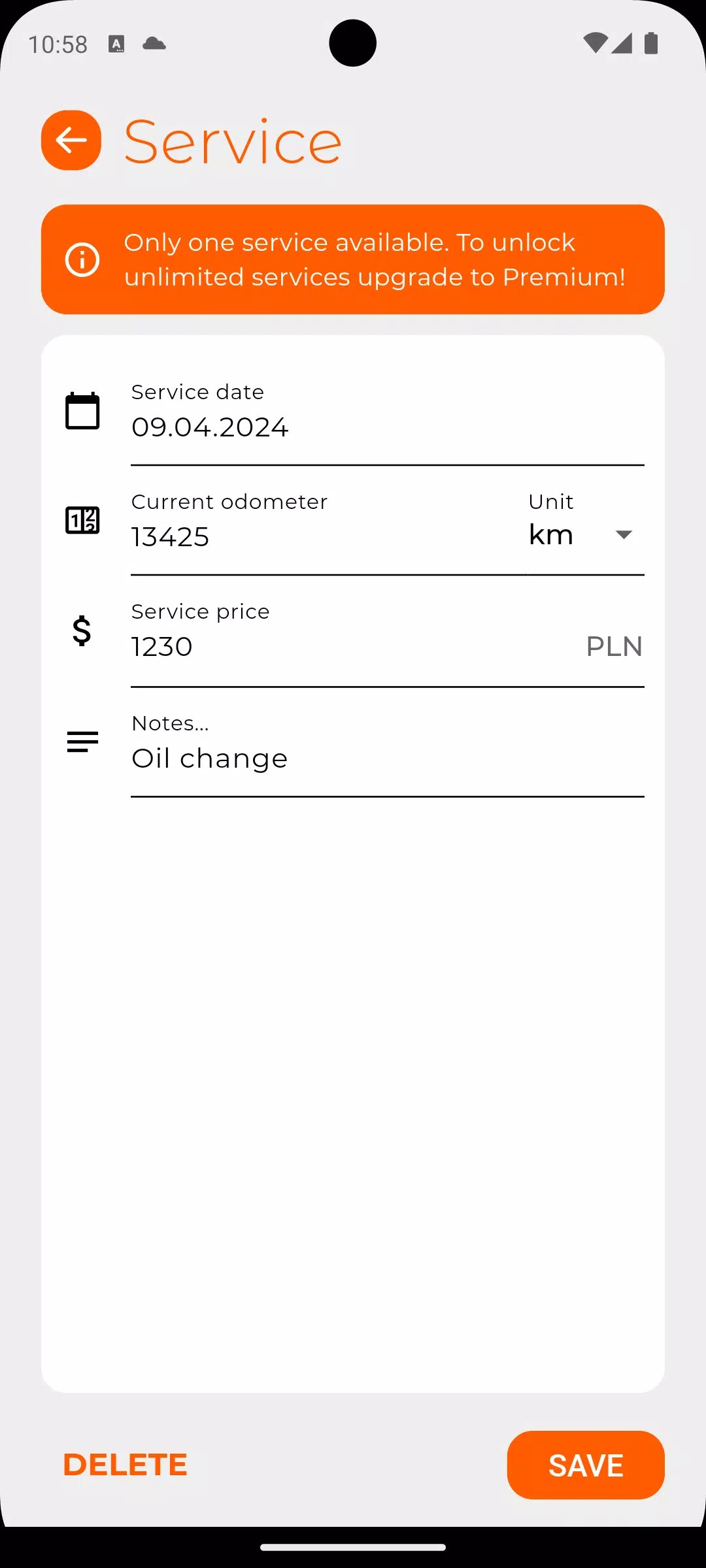The height and width of the screenshot is (1568, 706).
Task: Tap the upgrade to Premium banner text
Action: point(374,260)
